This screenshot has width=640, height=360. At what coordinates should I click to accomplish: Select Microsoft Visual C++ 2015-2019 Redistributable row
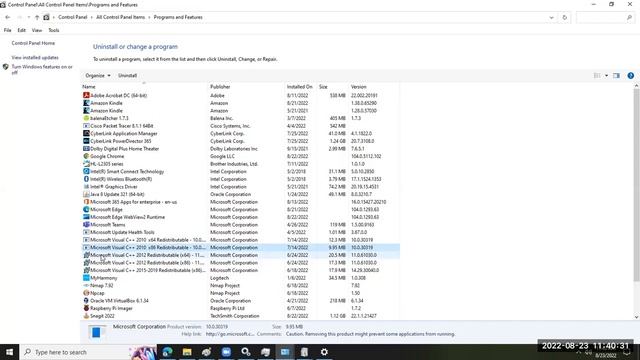240,270
